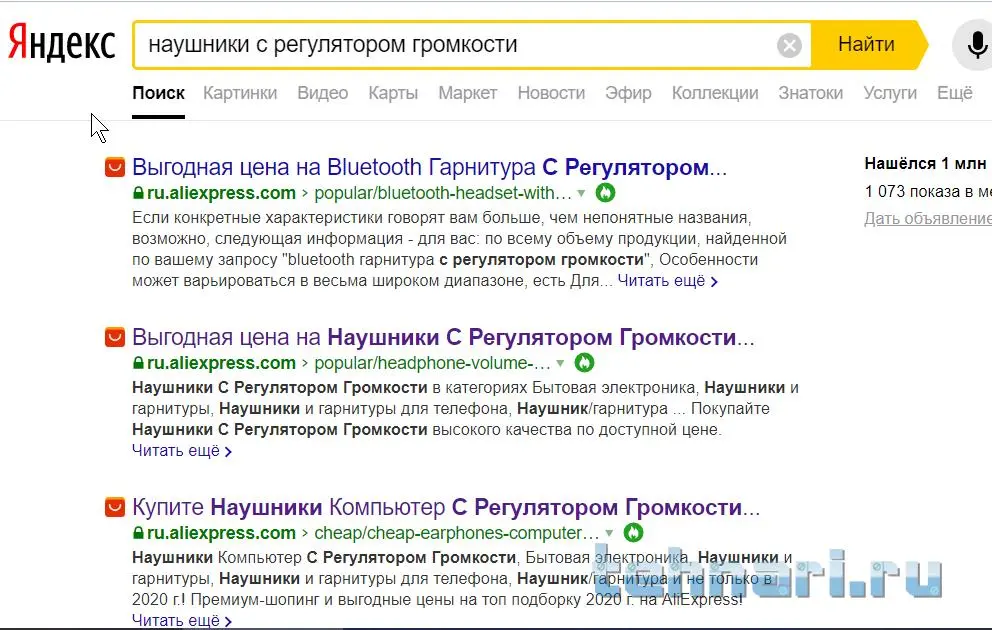The height and width of the screenshot is (630, 992).
Task: Click AliExpress favicon of Купите Наушники Компьютер result
Action: (115, 507)
